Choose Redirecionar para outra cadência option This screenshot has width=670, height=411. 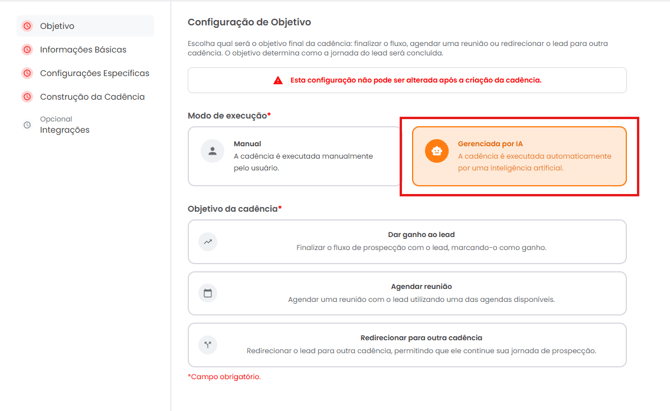(x=407, y=345)
